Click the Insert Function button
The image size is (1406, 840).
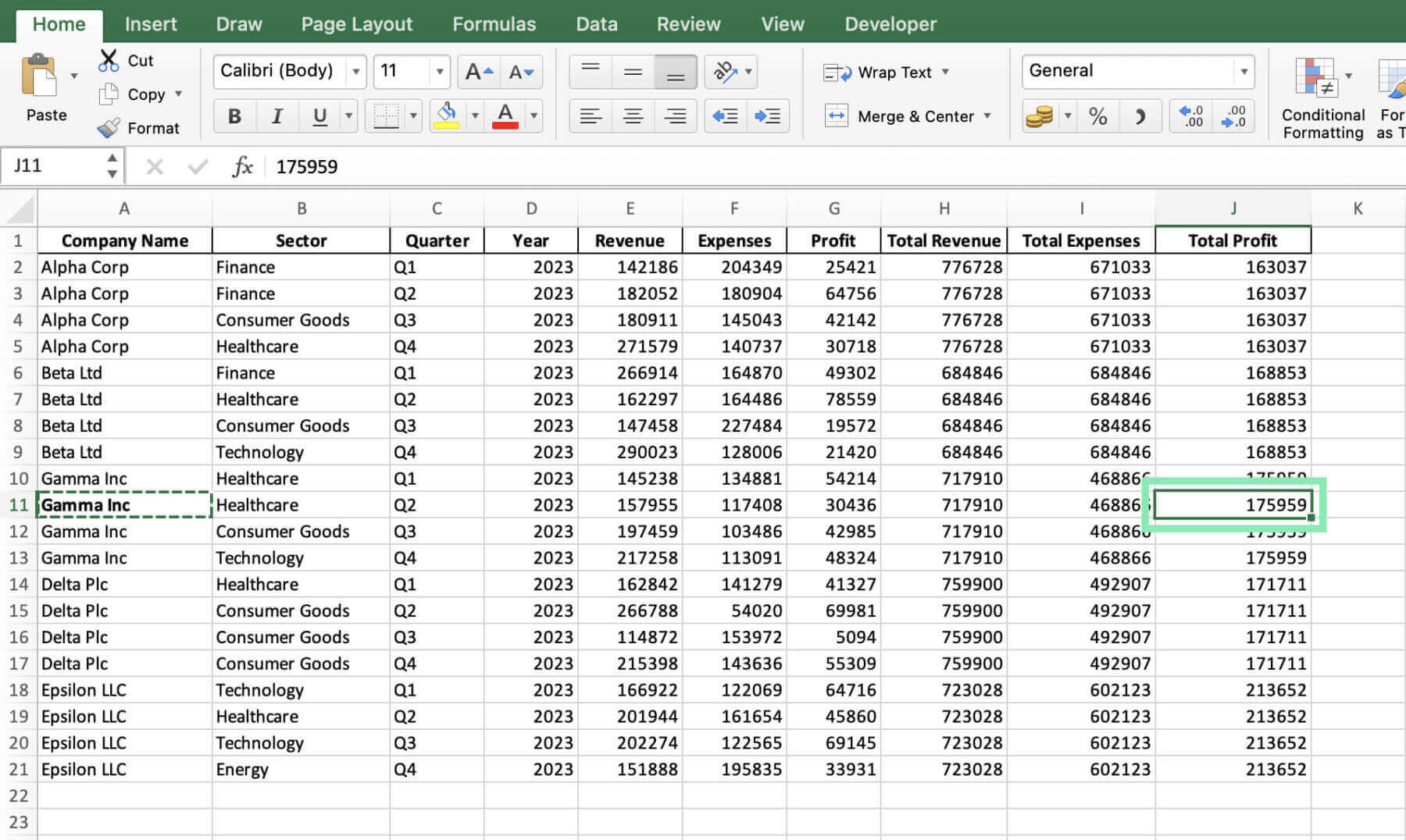coord(244,166)
